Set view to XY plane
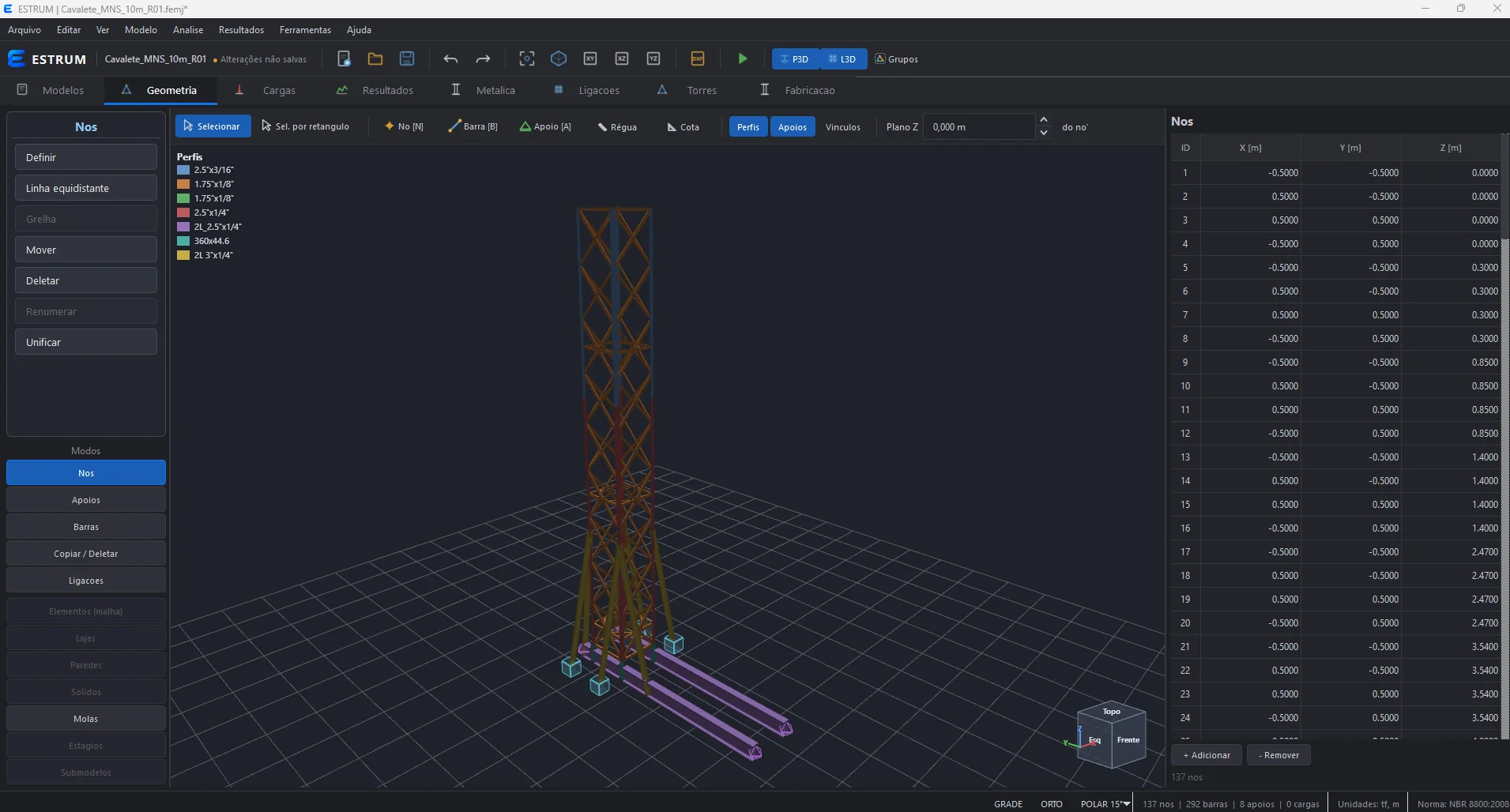The width and height of the screenshot is (1510, 812). pyautogui.click(x=590, y=58)
